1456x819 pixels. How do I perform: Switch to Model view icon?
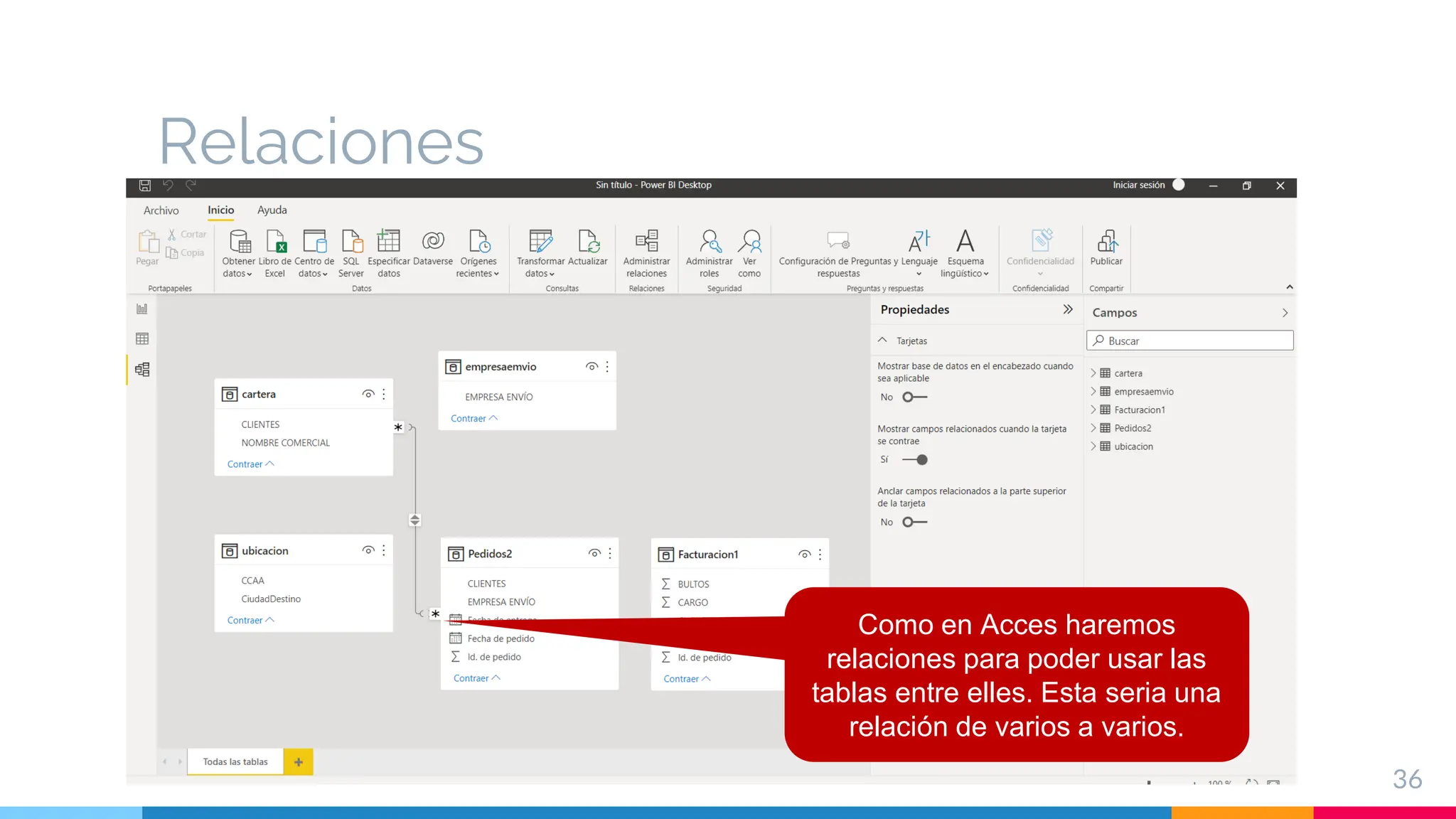142,370
